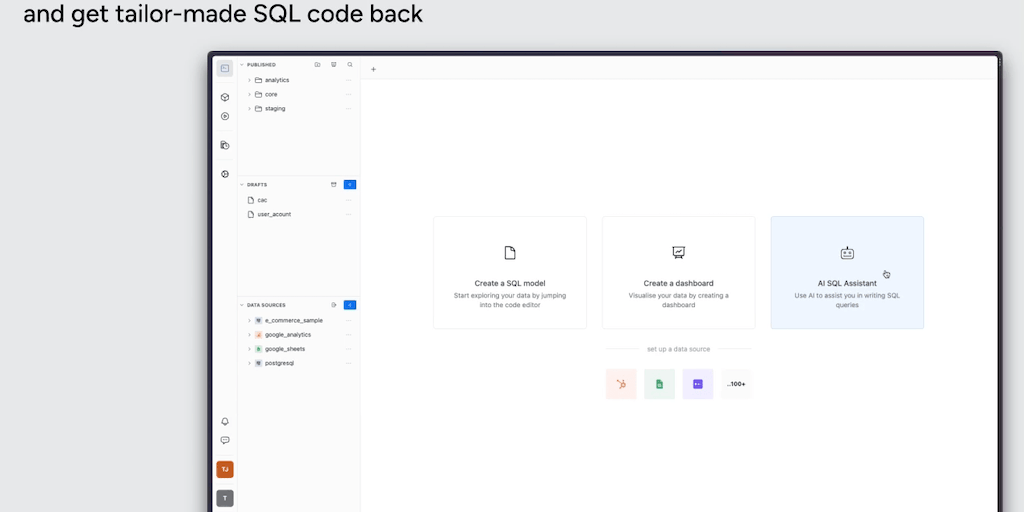Screen dimensions: 1024x512
Task: Click the HubSpot data source icon
Action: pos(621,384)
